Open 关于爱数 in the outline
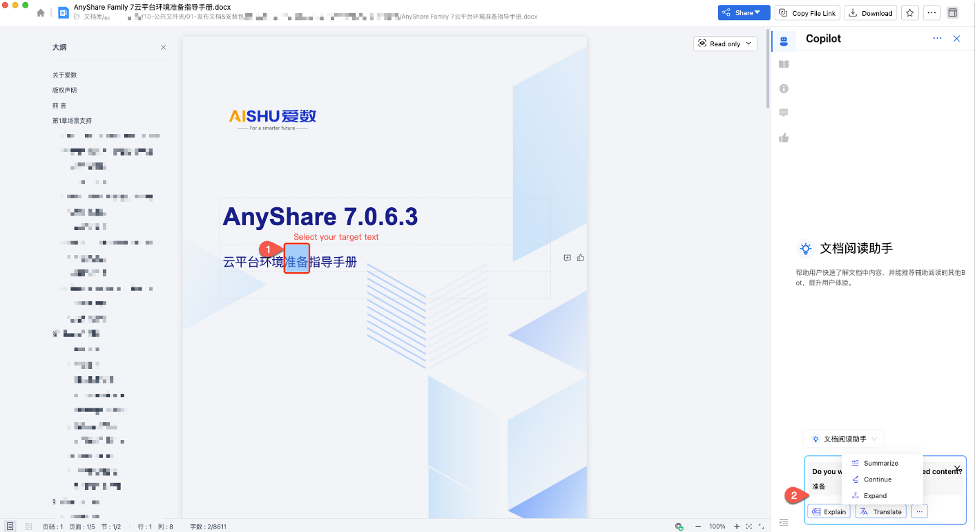The height and width of the screenshot is (532, 976). point(65,75)
